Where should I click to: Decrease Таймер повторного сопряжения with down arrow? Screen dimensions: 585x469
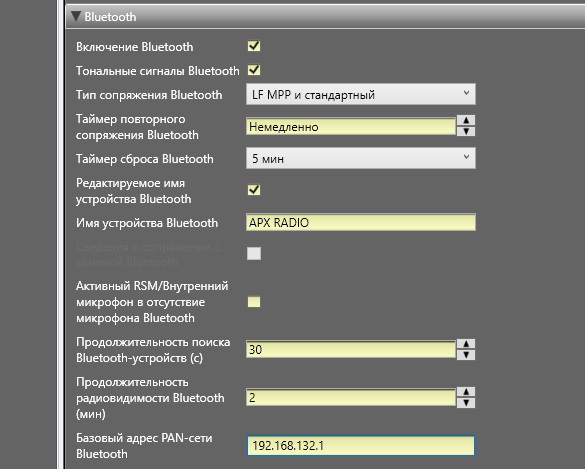[x=466, y=131]
